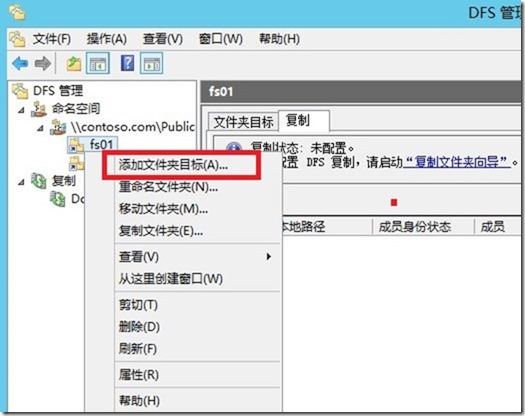Select fs01 in the namespace tree
The image size is (525, 416).
(101, 145)
